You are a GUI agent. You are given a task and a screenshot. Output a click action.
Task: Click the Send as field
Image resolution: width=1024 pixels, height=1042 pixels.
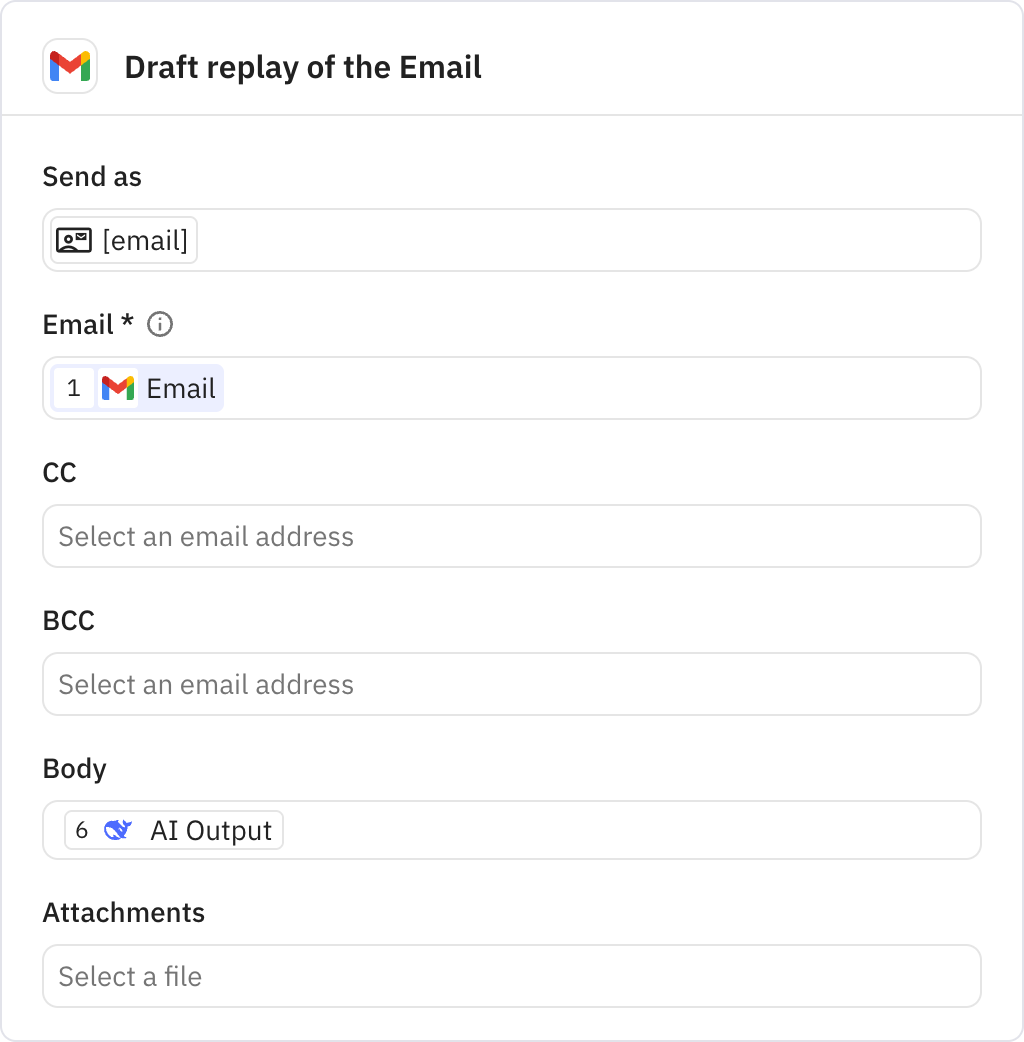[x=512, y=240]
